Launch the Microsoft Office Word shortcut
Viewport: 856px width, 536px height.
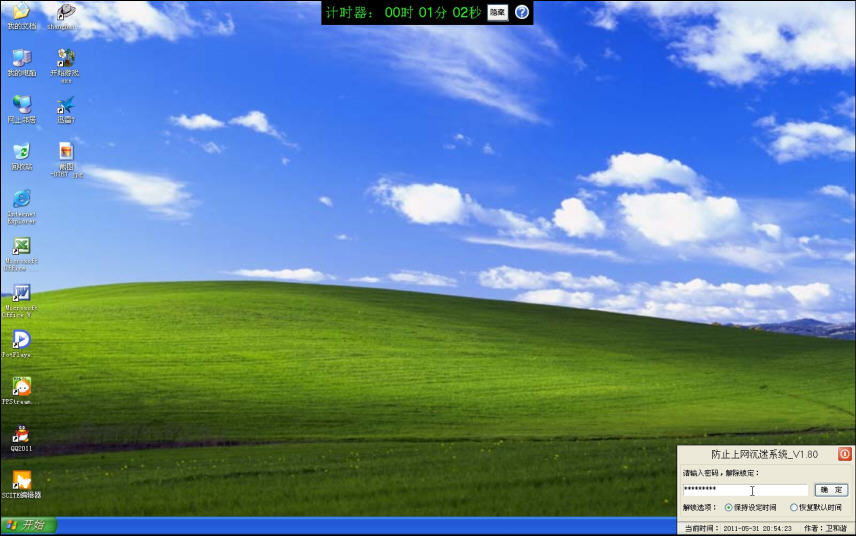[20, 301]
